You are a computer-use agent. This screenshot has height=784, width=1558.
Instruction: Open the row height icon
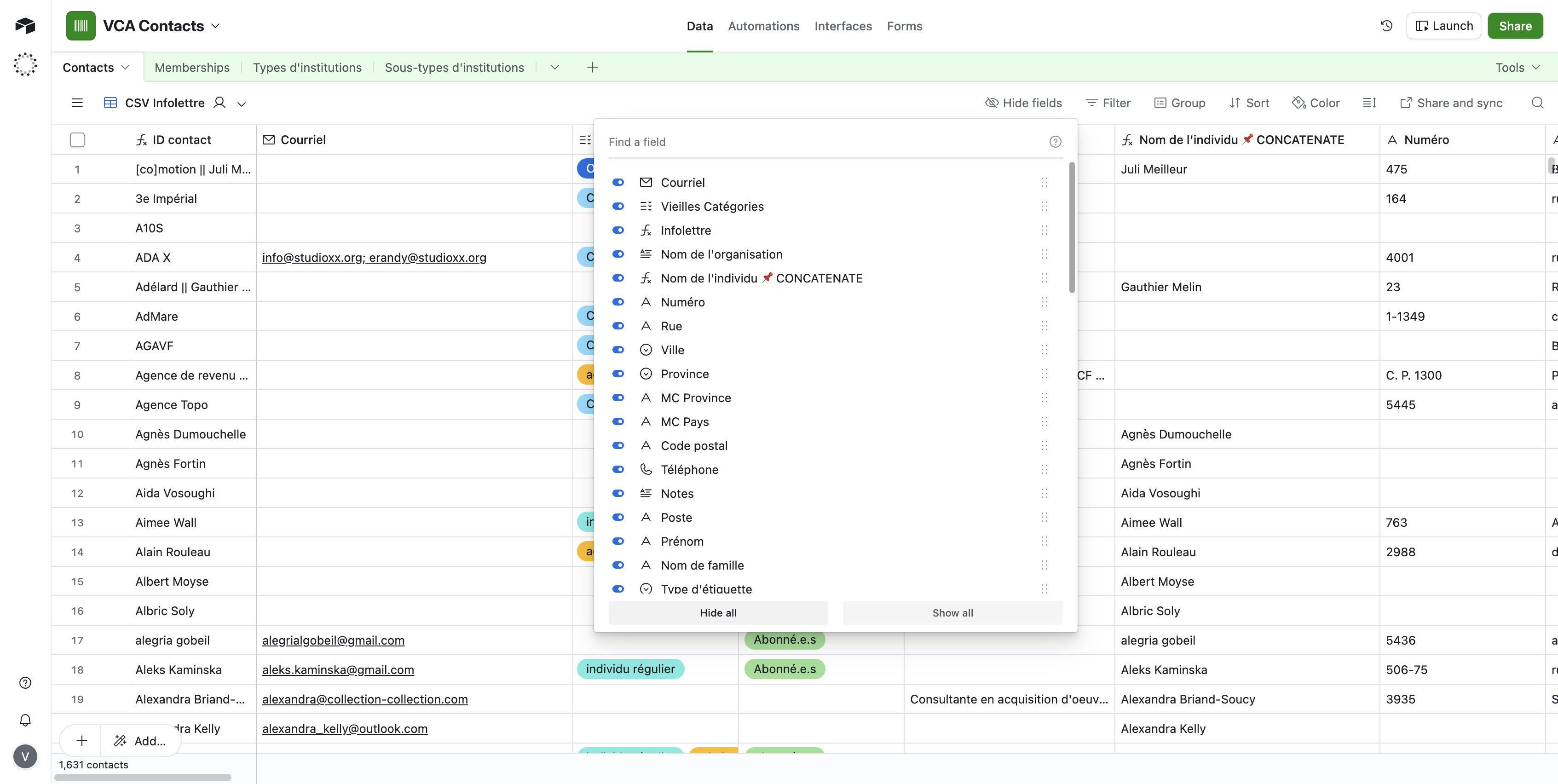coord(1369,103)
